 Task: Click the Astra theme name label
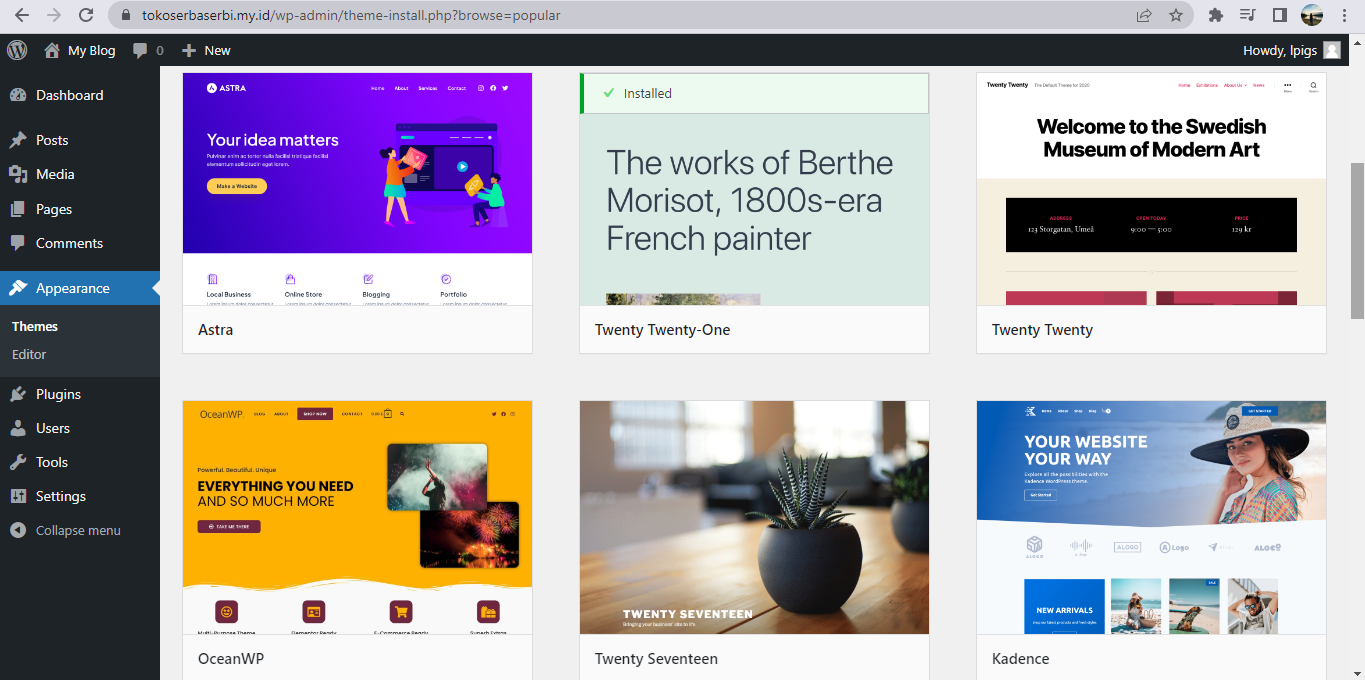[216, 330]
